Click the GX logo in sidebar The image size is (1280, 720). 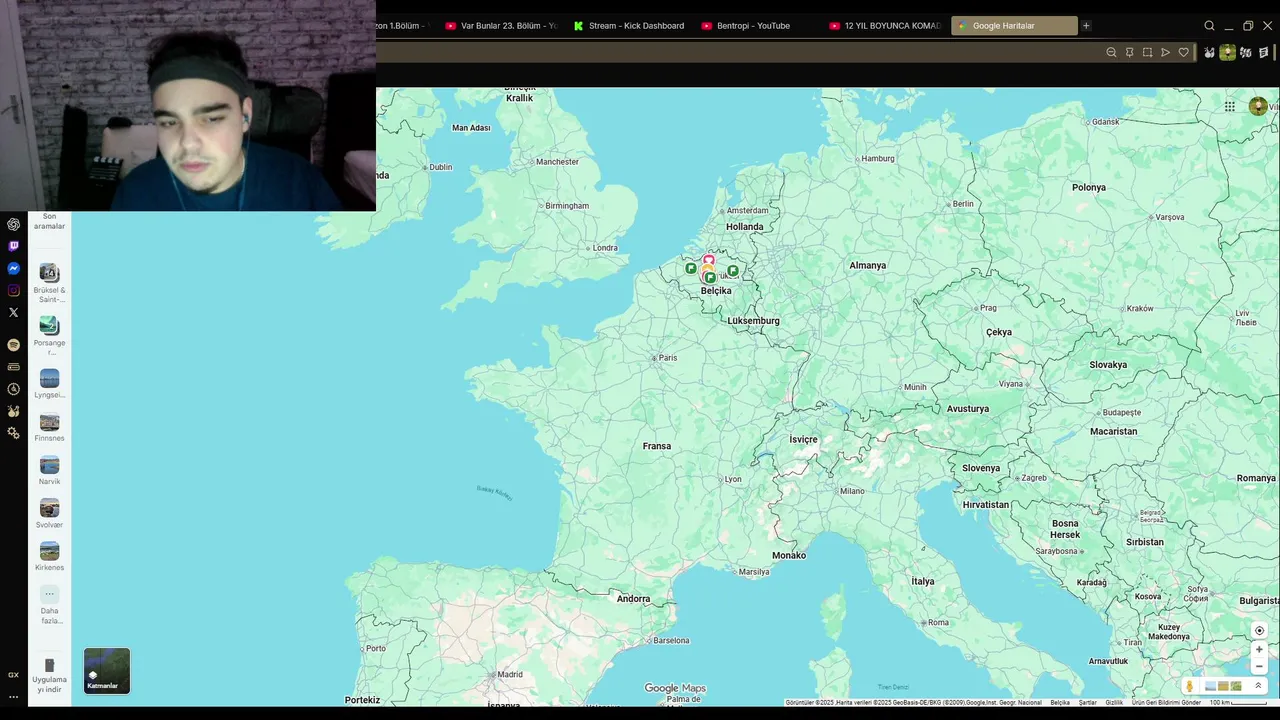pos(13,675)
